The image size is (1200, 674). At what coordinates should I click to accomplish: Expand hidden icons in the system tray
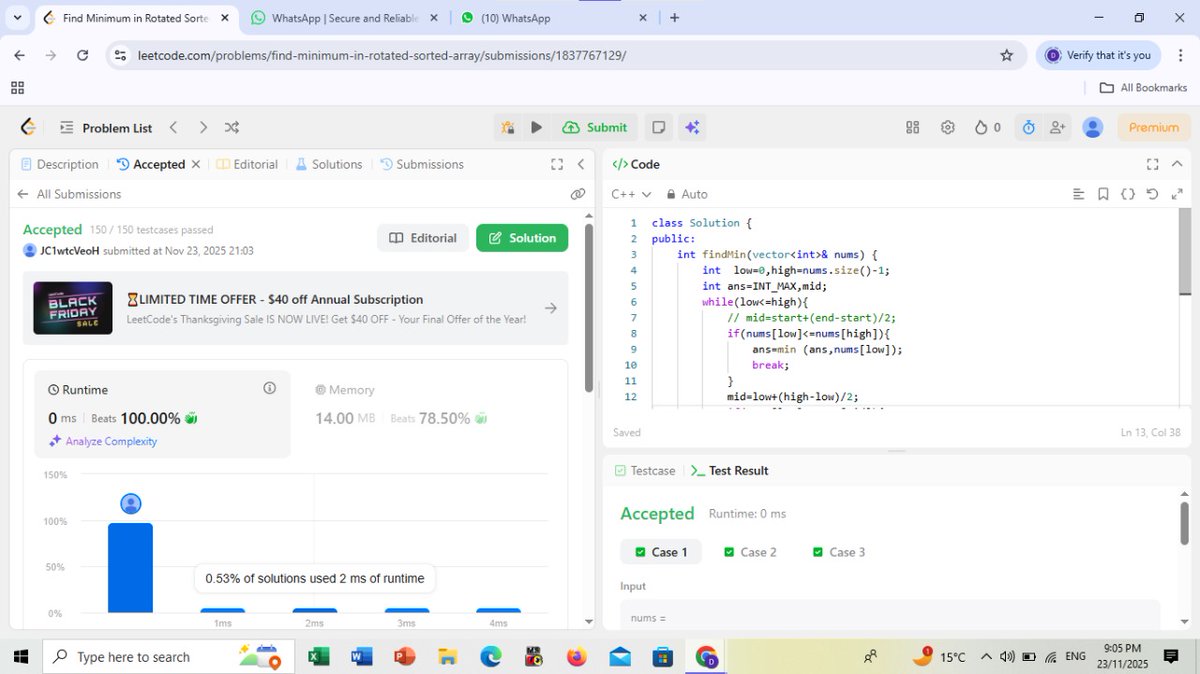(x=985, y=656)
